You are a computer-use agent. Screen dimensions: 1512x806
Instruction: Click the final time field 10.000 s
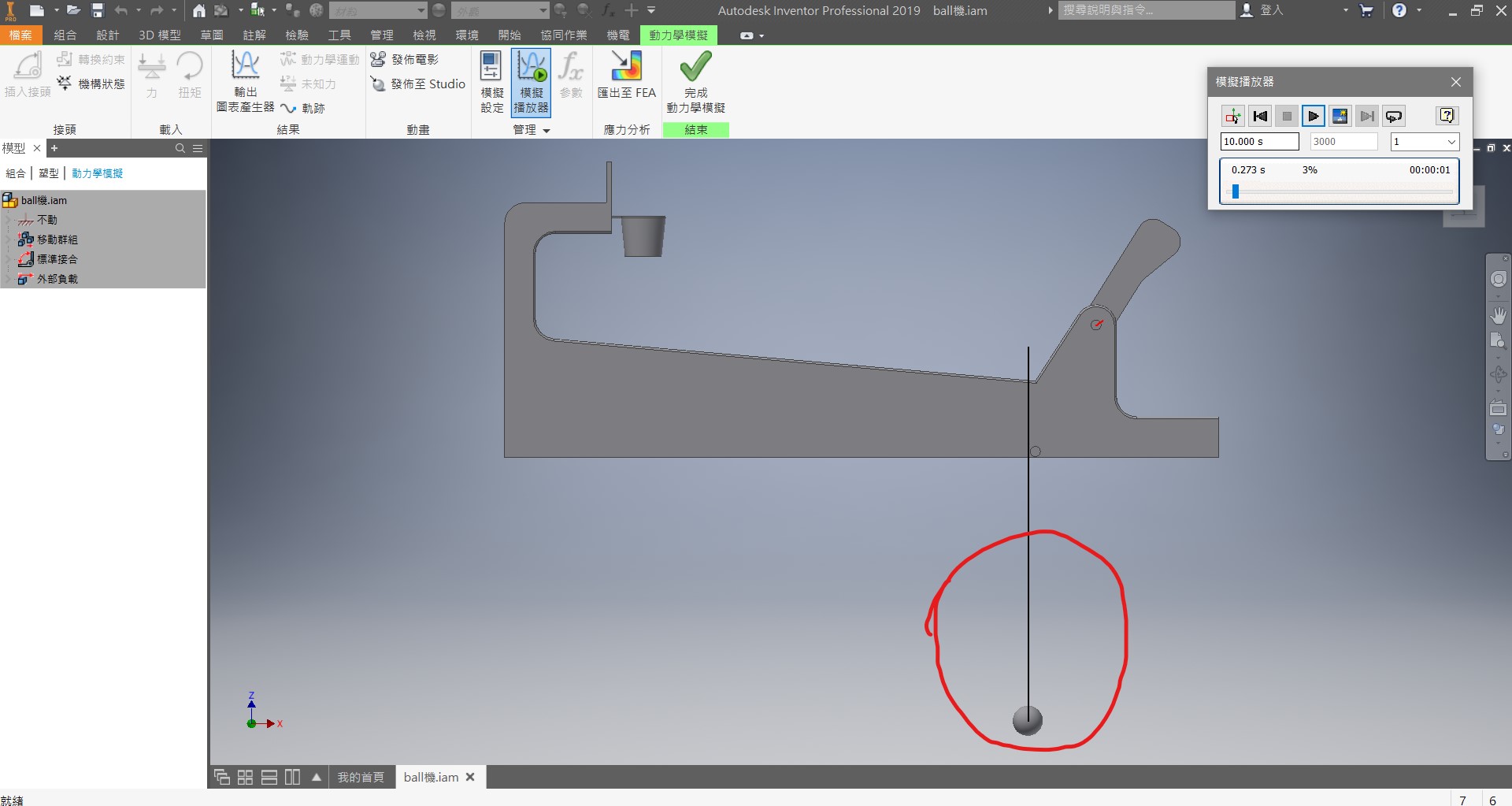[x=1259, y=142]
